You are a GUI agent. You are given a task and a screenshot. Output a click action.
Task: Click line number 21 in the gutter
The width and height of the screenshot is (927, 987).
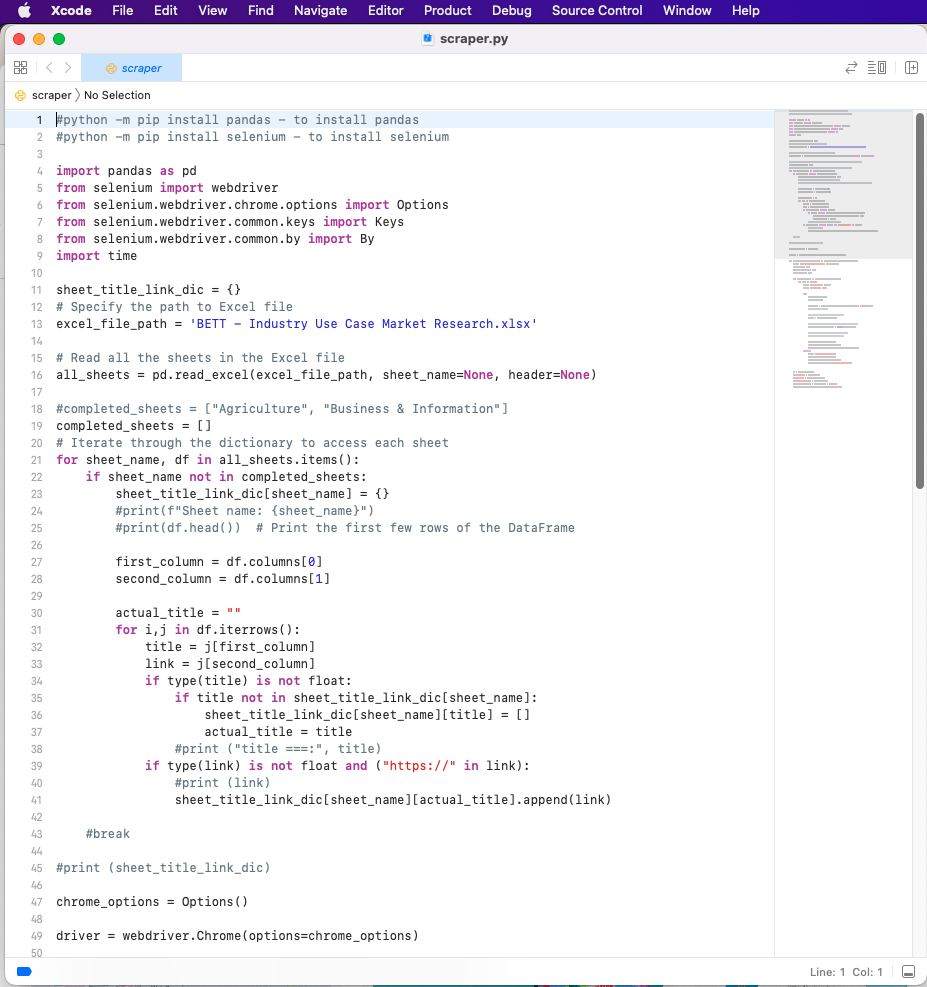37,460
